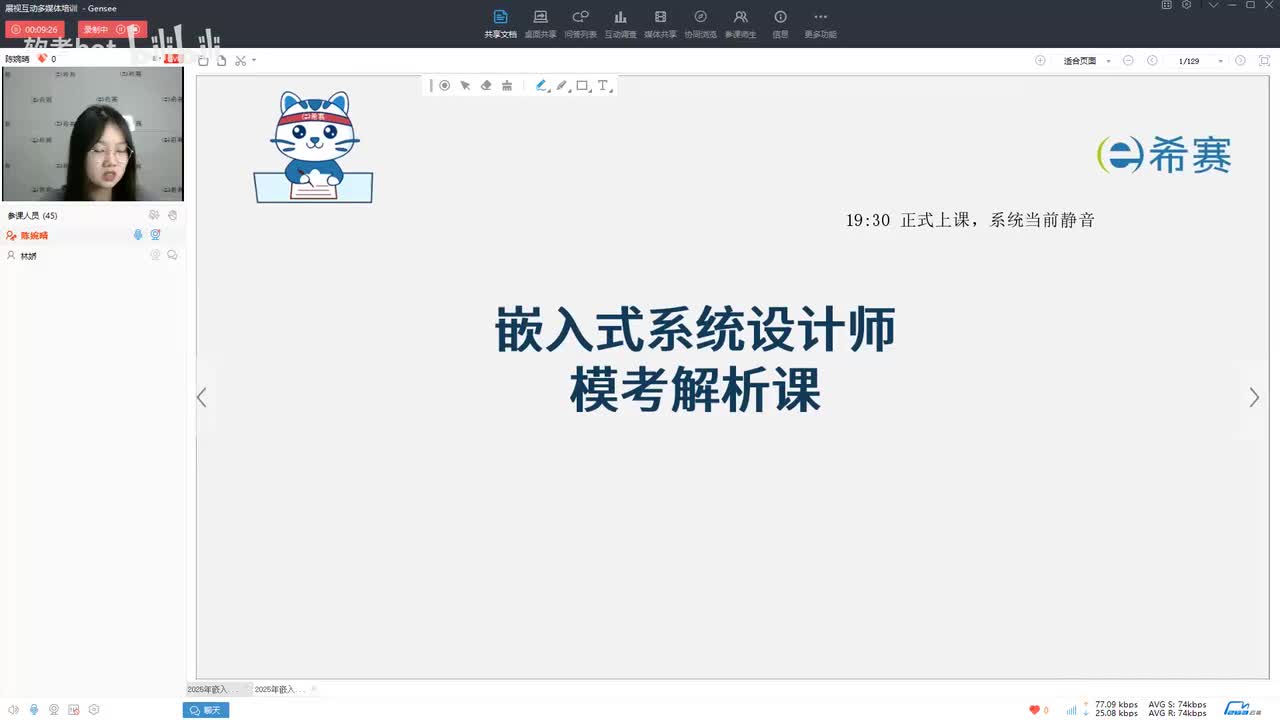Pause the recording next to 录制中
Viewport: 1280px width, 720px height.
(120, 30)
